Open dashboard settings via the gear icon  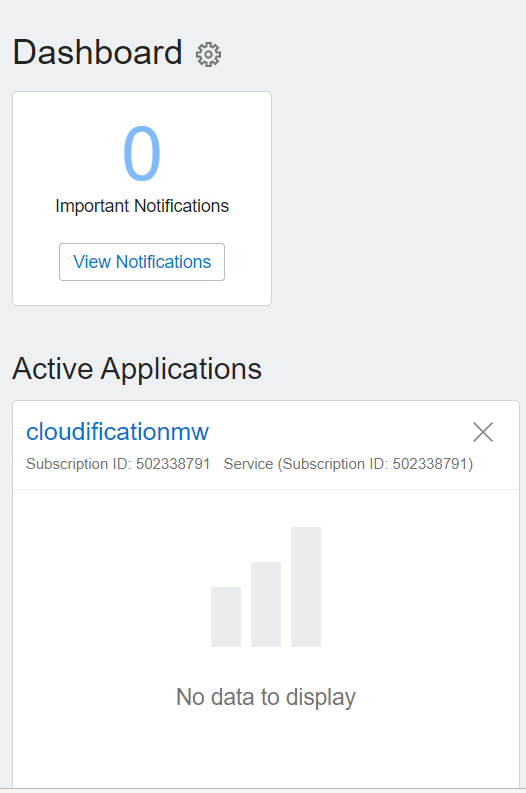pyautogui.click(x=208, y=54)
